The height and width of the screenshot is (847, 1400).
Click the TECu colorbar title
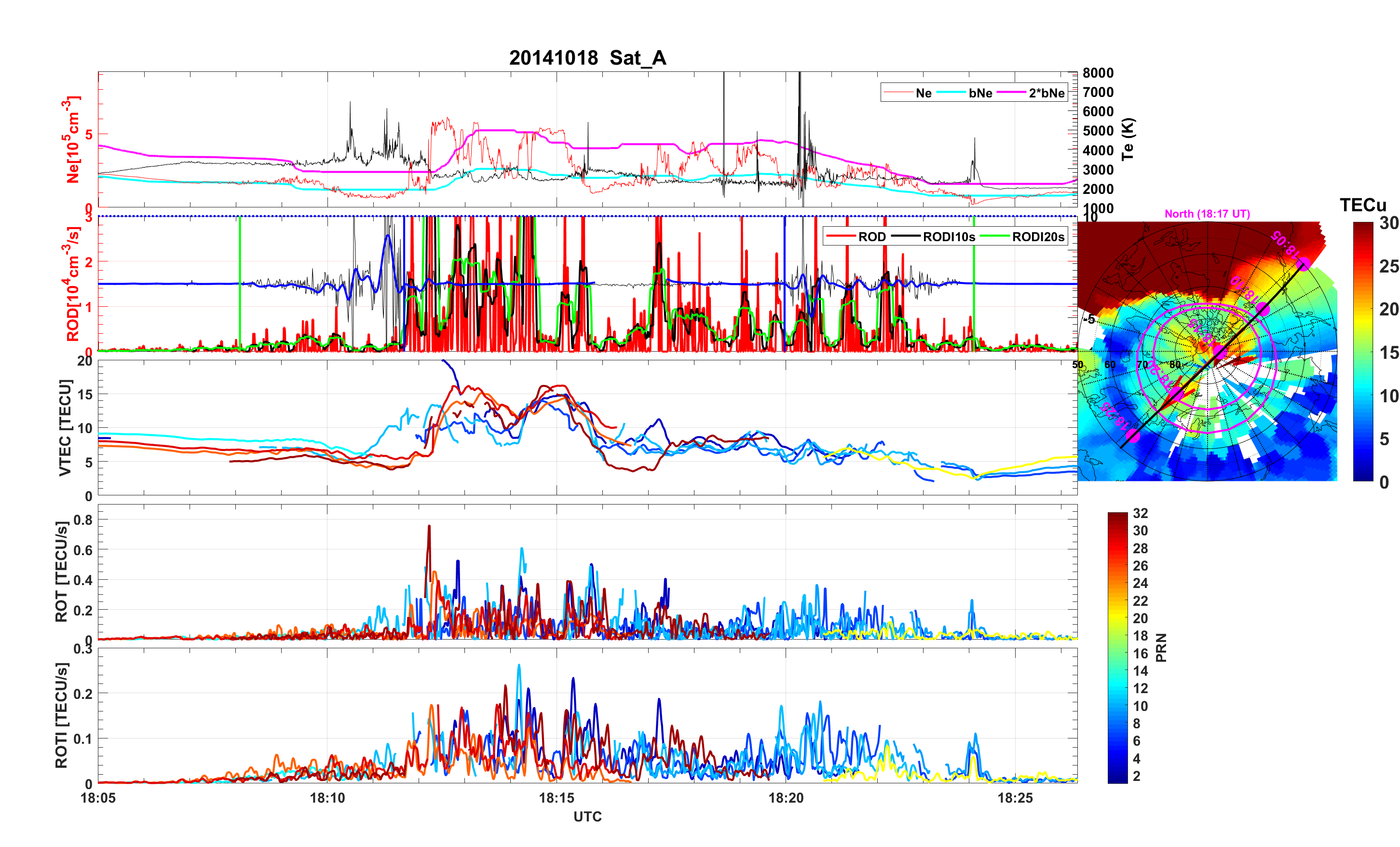1363,205
